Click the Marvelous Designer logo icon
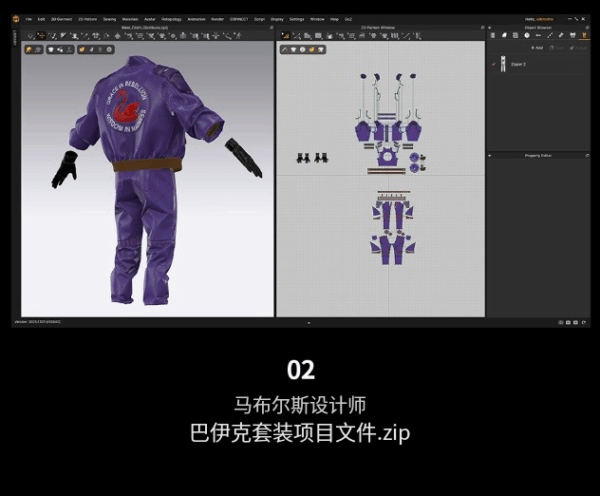Viewport: 600px width, 496px height. pos(16,19)
